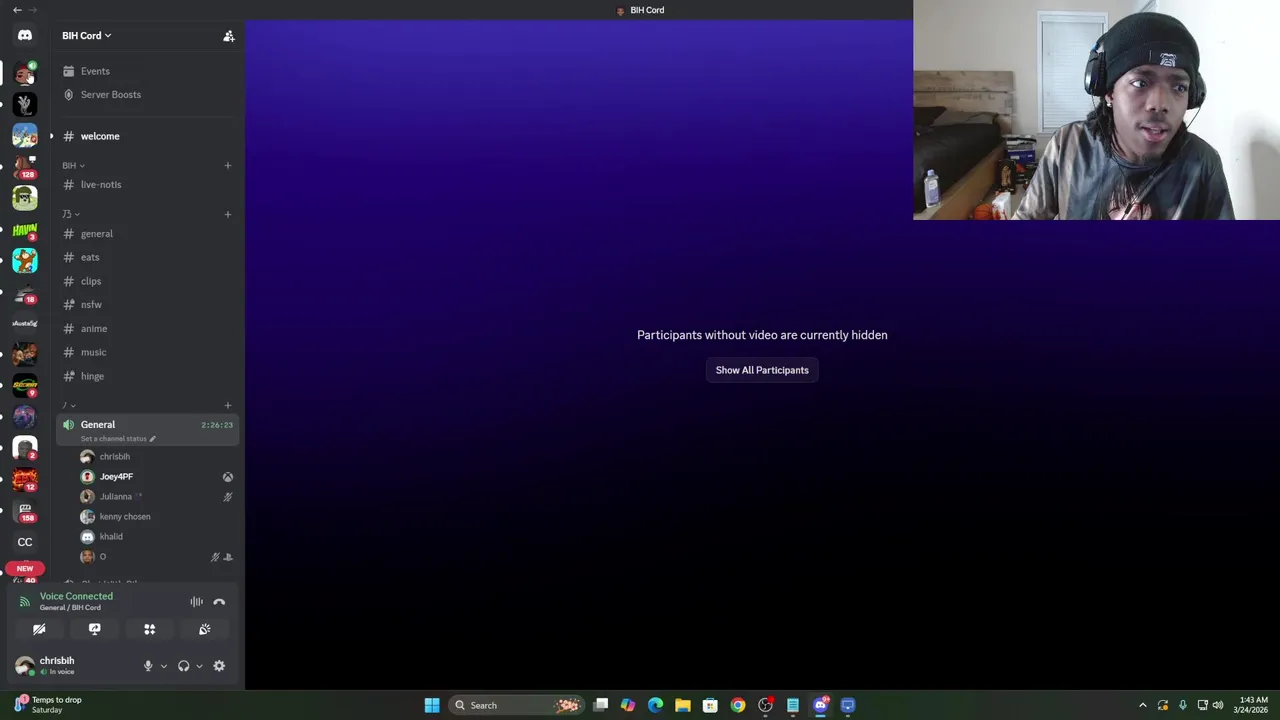This screenshot has width=1280, height=720.
Task: Click the invite members icon beside BIH Cord
Action: click(x=229, y=36)
